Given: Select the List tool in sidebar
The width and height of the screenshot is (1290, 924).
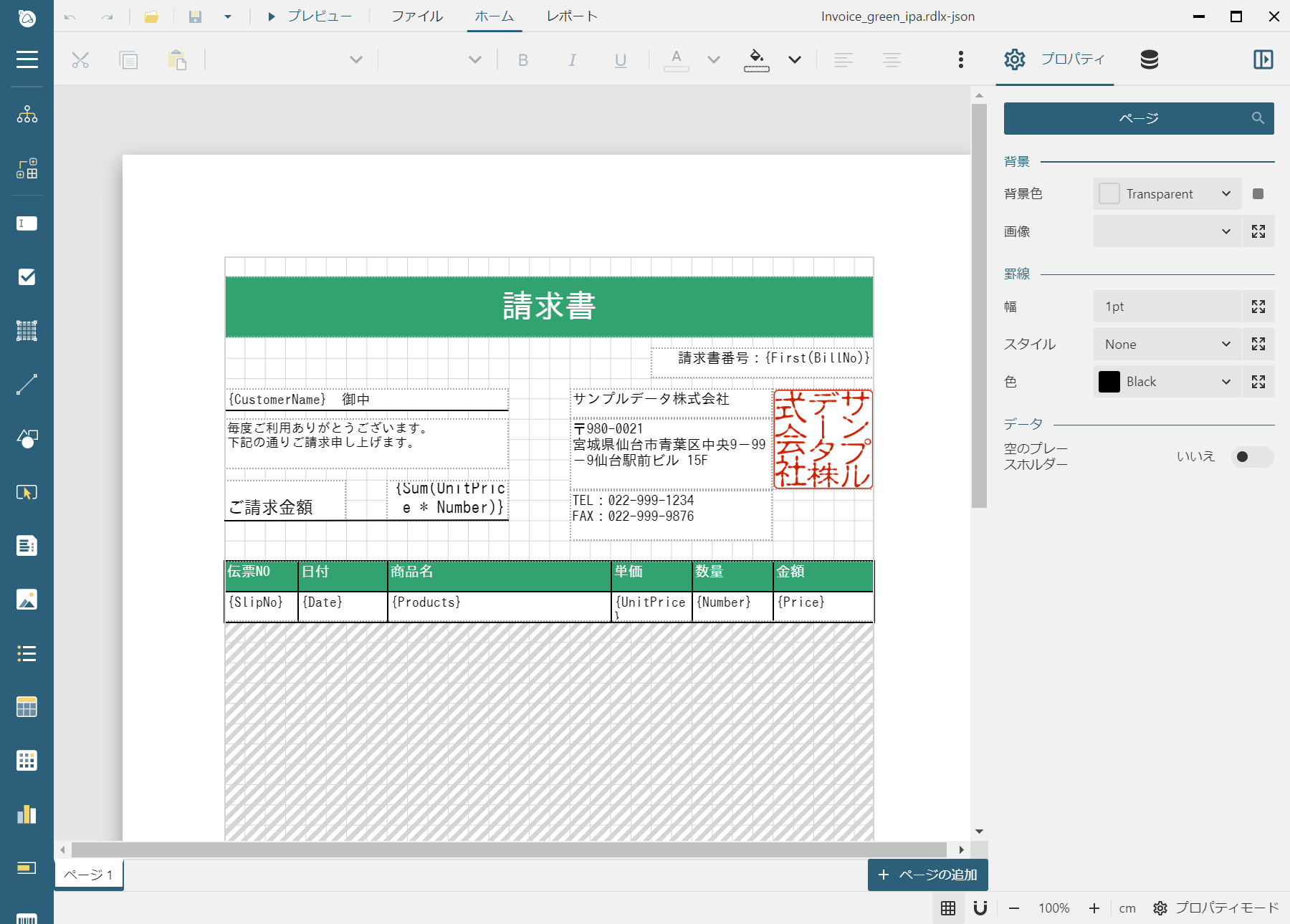Looking at the screenshot, I should 27,653.
